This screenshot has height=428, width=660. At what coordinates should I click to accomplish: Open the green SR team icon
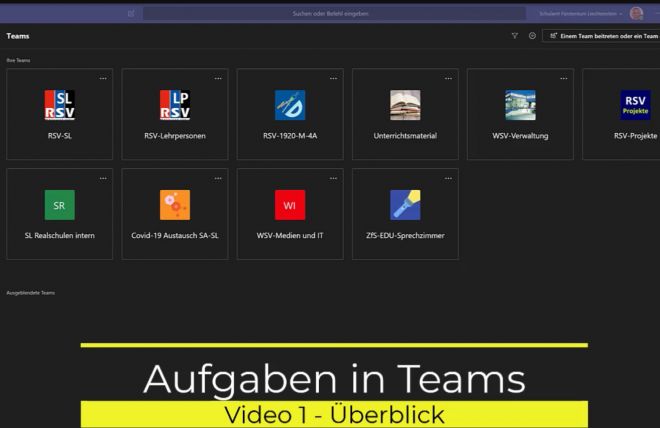[x=60, y=205]
